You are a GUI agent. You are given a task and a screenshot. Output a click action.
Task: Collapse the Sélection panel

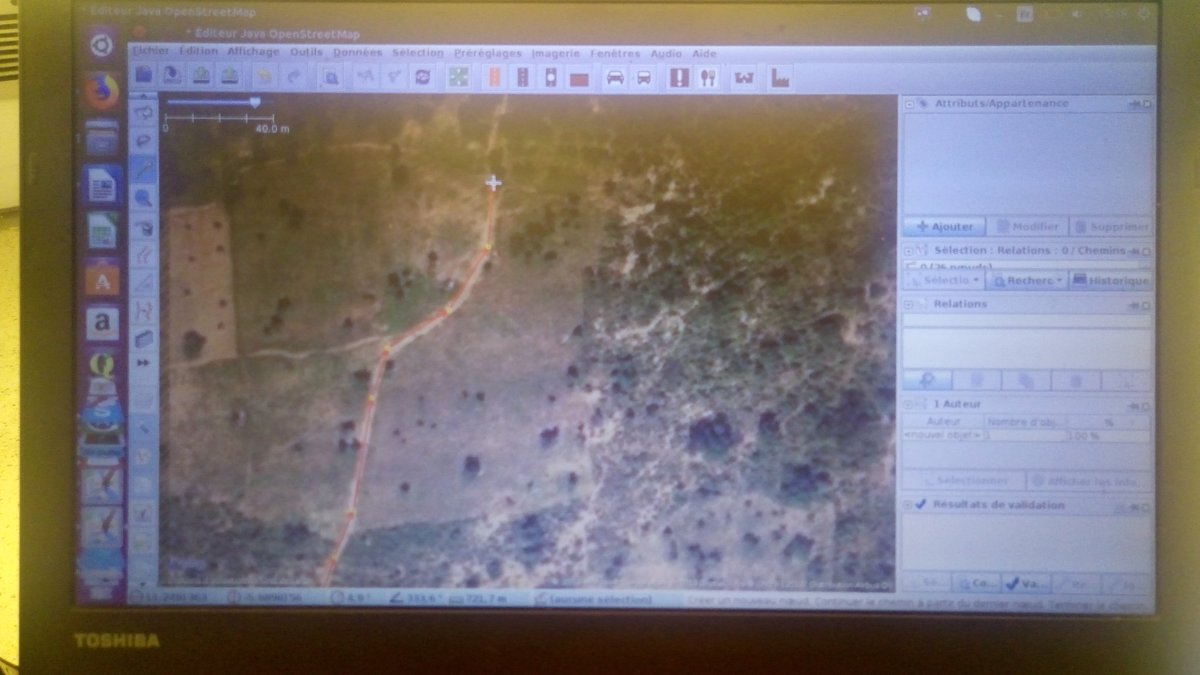click(x=910, y=250)
